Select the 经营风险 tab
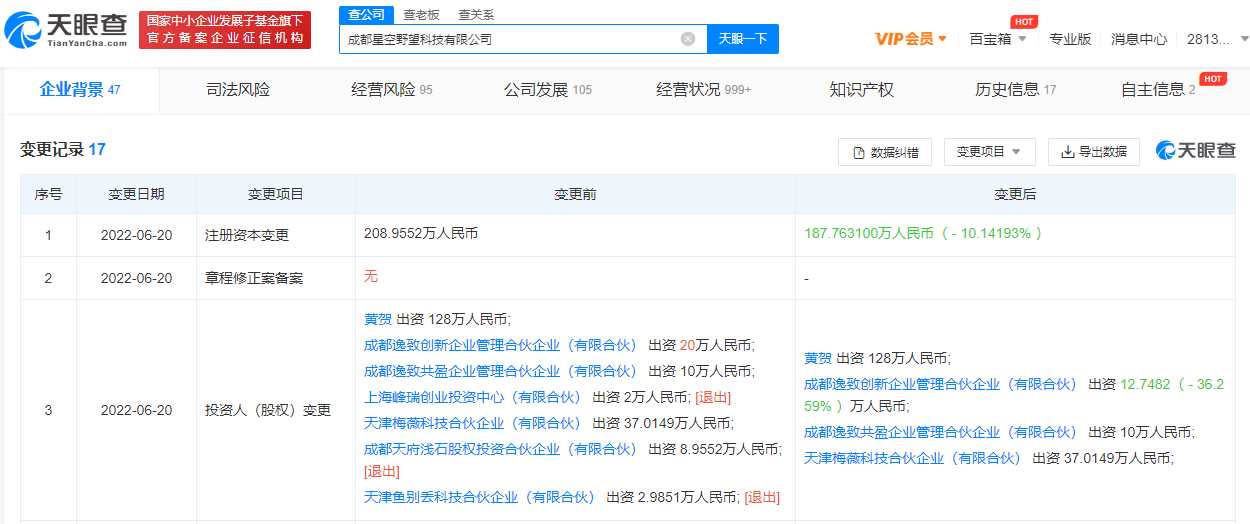The image size is (1250, 524). (391, 90)
